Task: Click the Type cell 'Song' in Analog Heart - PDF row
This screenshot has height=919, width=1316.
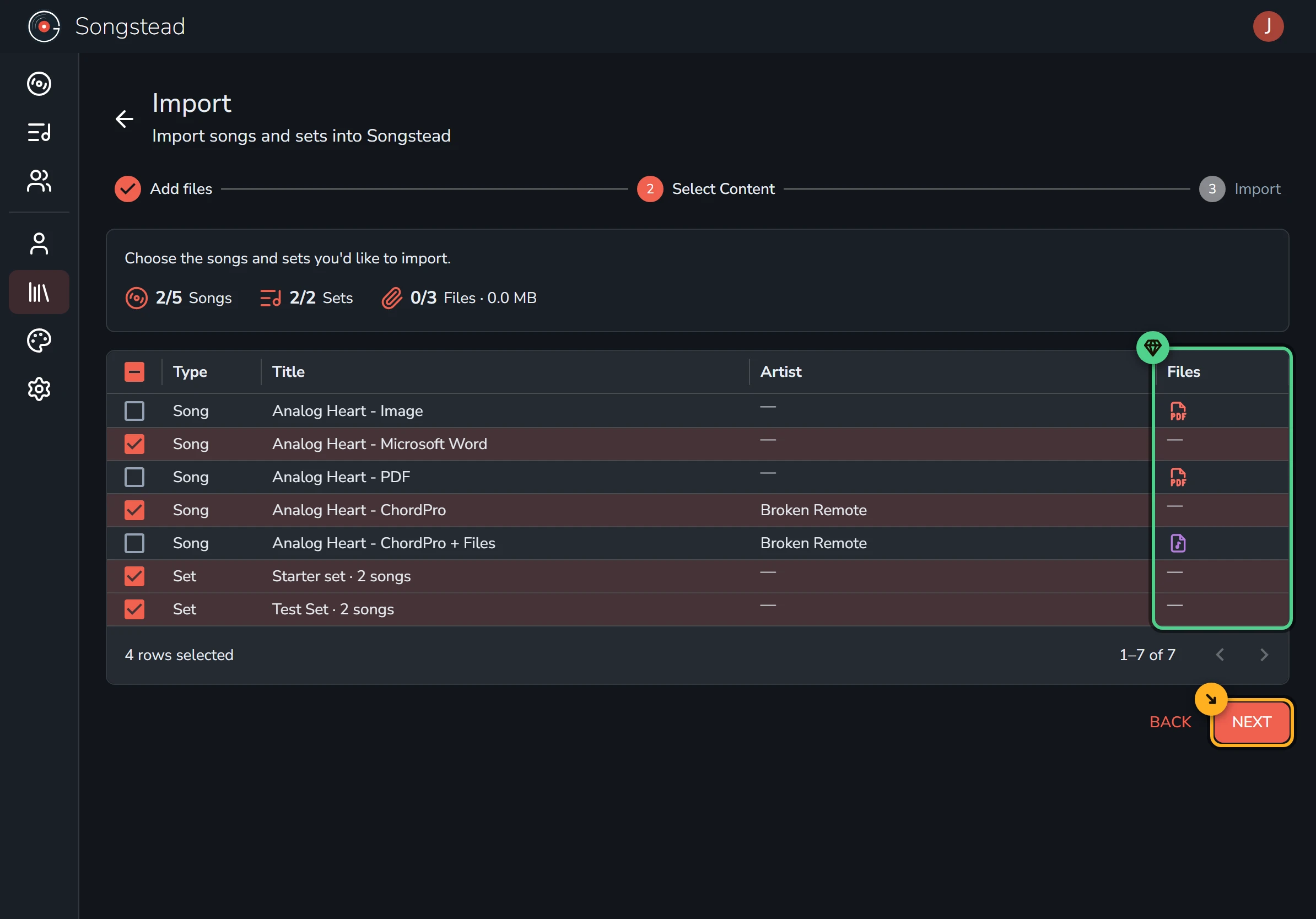Action: pos(191,477)
